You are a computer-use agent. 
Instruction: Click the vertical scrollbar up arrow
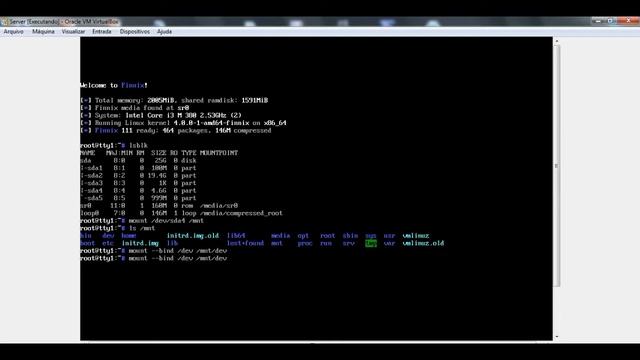click(557, 41)
